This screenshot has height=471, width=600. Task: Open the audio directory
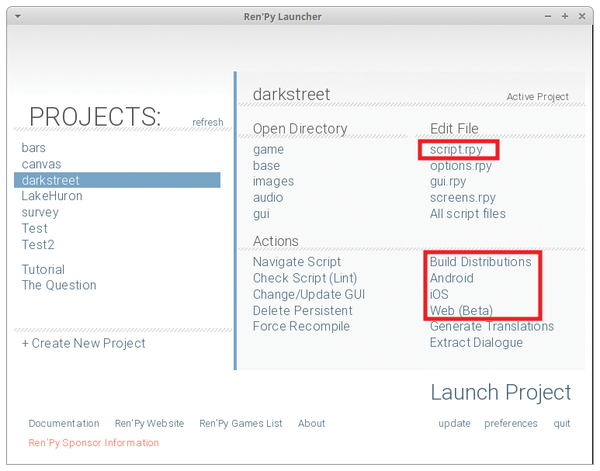click(x=268, y=197)
